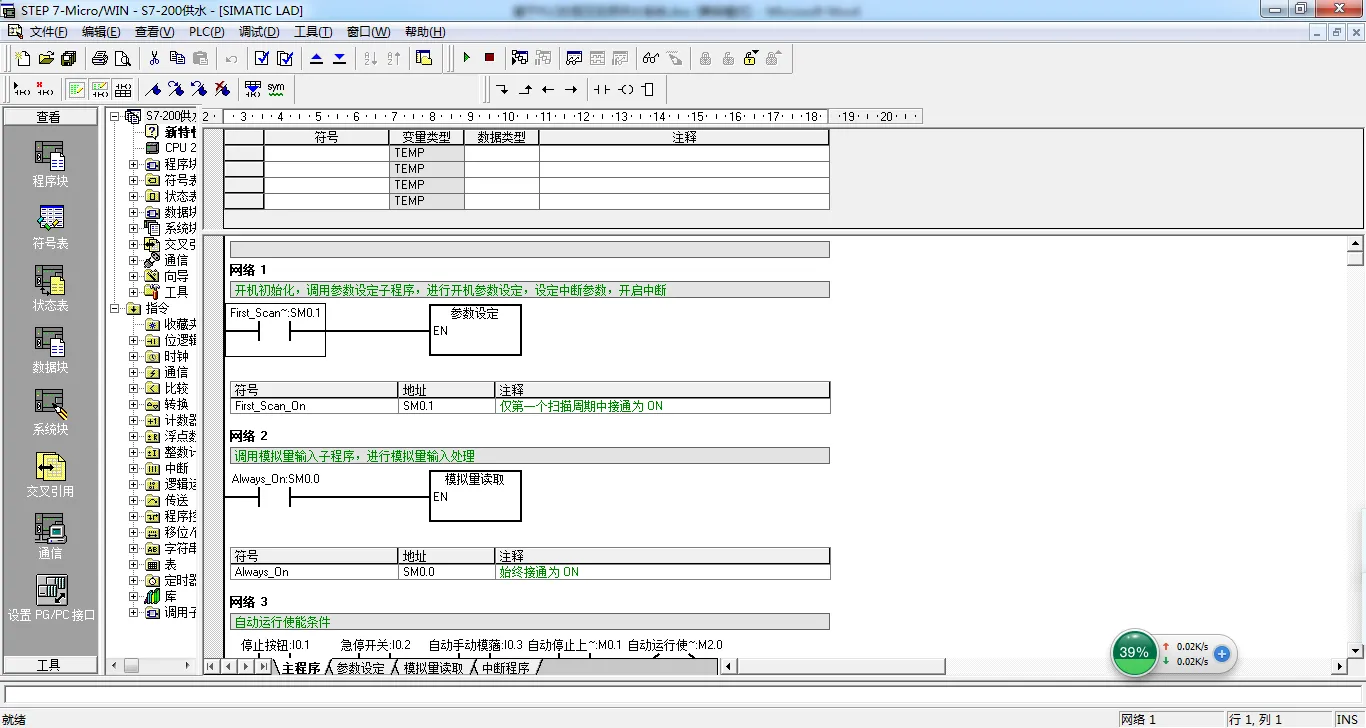
Task: Open a project with the Open folder icon
Action: (45, 58)
